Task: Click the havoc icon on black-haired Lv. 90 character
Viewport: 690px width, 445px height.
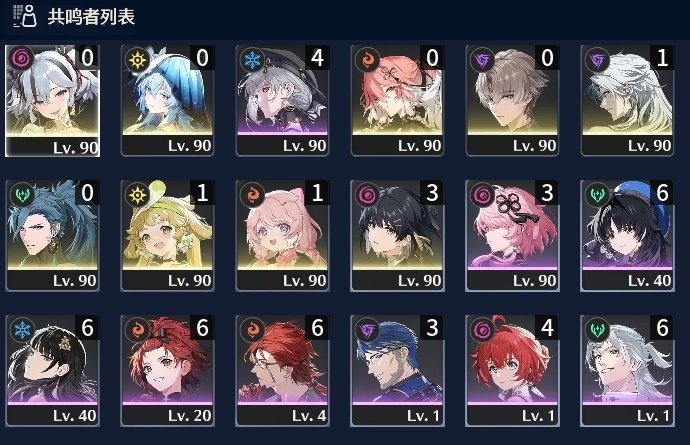Action: 368,194
